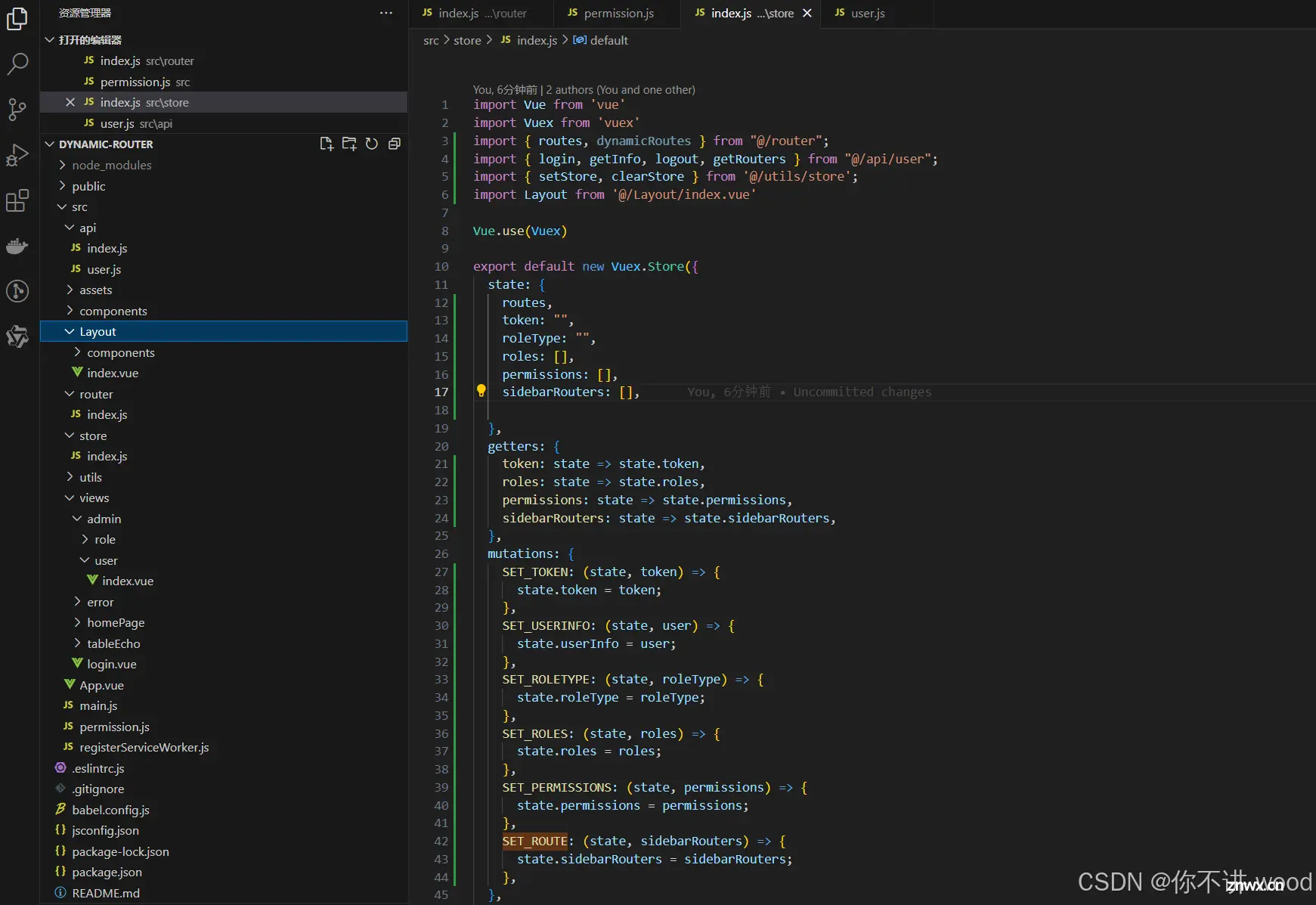This screenshot has height=905, width=1316.
Task: Open .gitignore file
Action: point(224,789)
